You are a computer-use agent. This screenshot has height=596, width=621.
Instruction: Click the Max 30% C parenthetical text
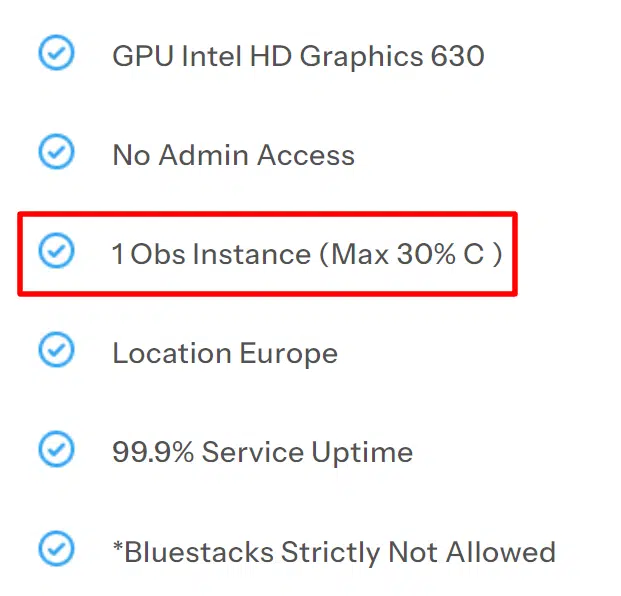(410, 254)
